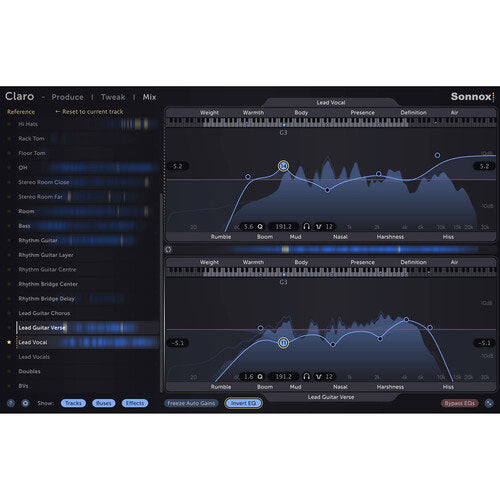Click the bell filter shape icon in Lead Guitar Verse EQ
The height and width of the screenshot is (500, 500).
point(319,377)
